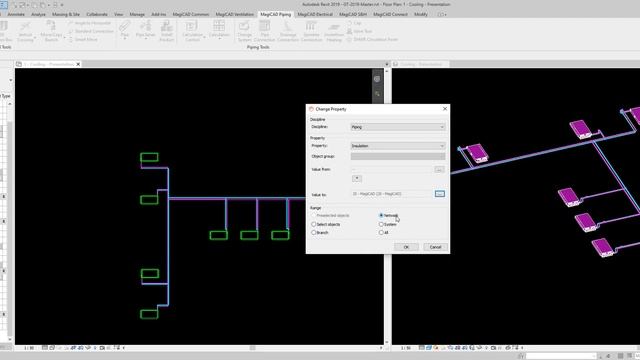Open the View ribbon tab

click(x=118, y=14)
